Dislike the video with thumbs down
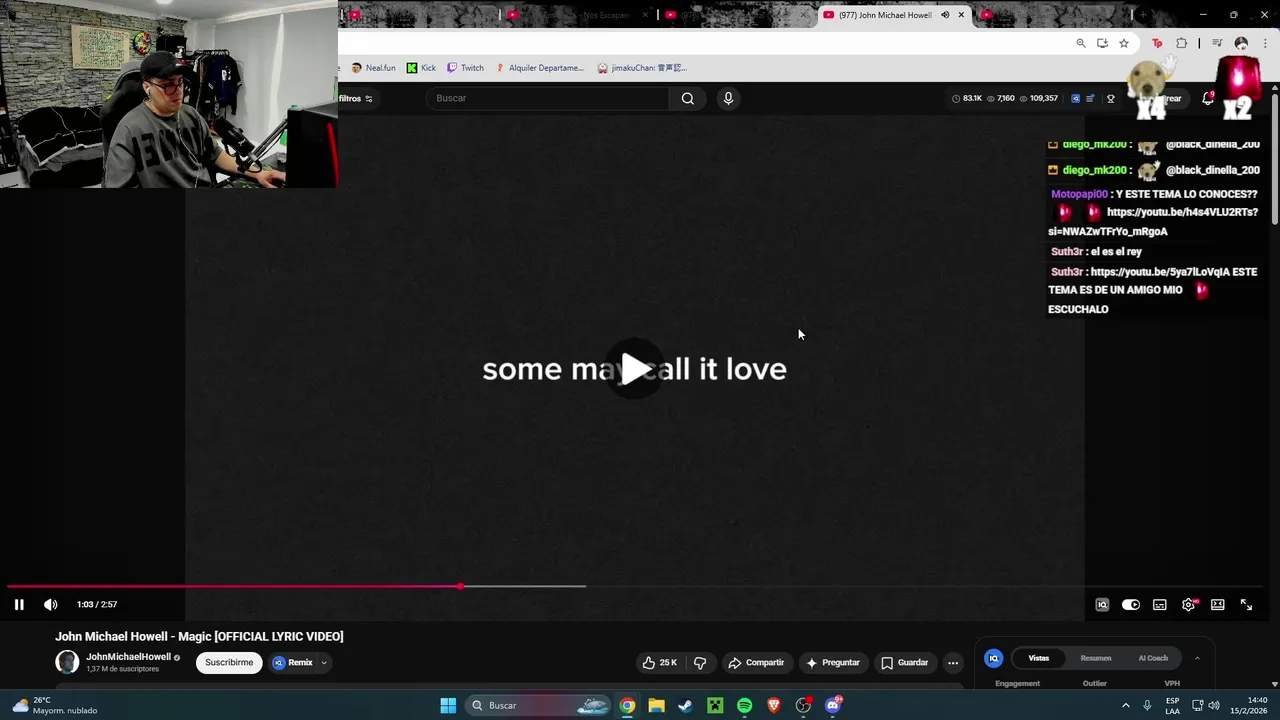This screenshot has height=720, width=1280. click(700, 662)
